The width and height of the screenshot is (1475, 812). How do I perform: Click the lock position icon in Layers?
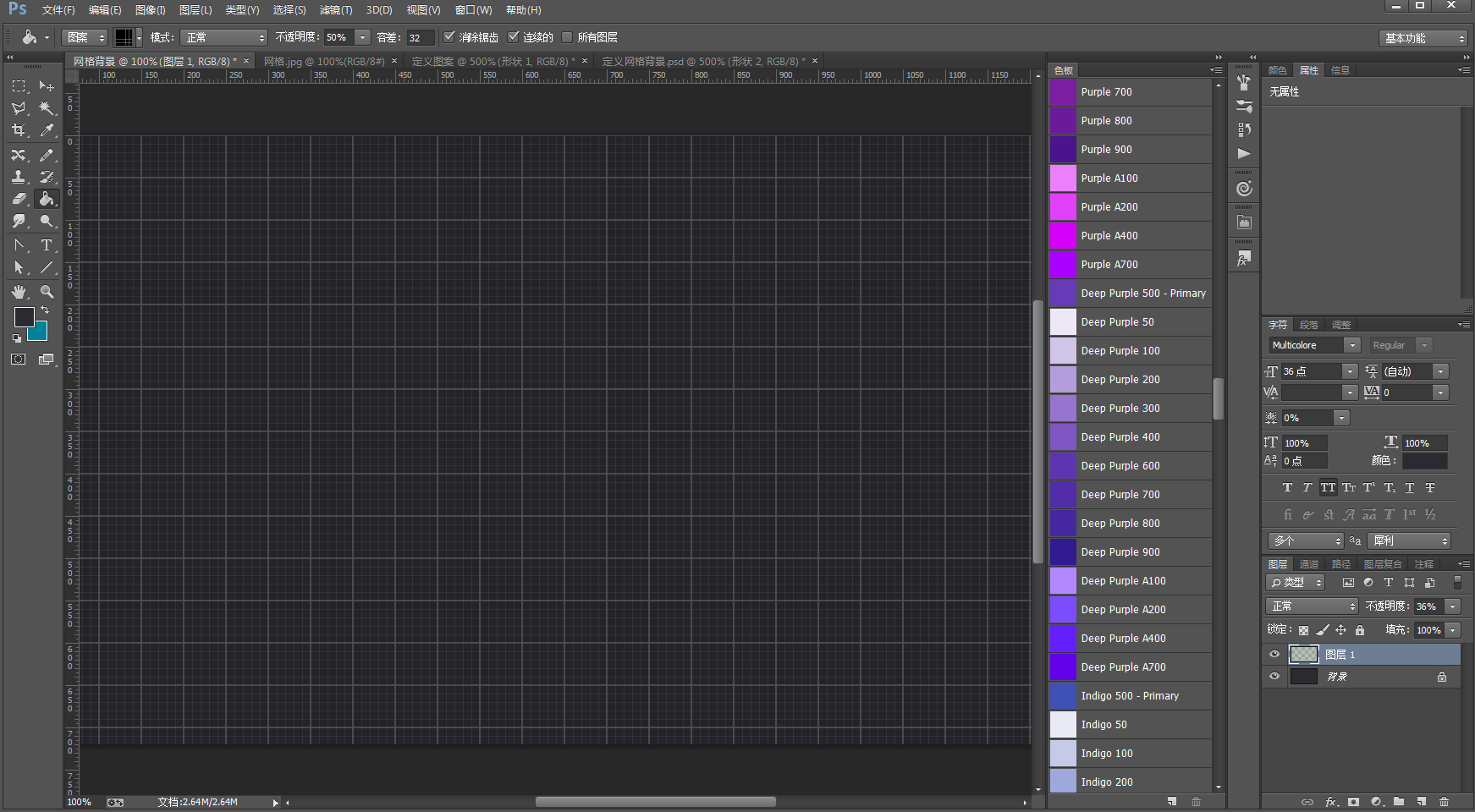tap(1340, 630)
